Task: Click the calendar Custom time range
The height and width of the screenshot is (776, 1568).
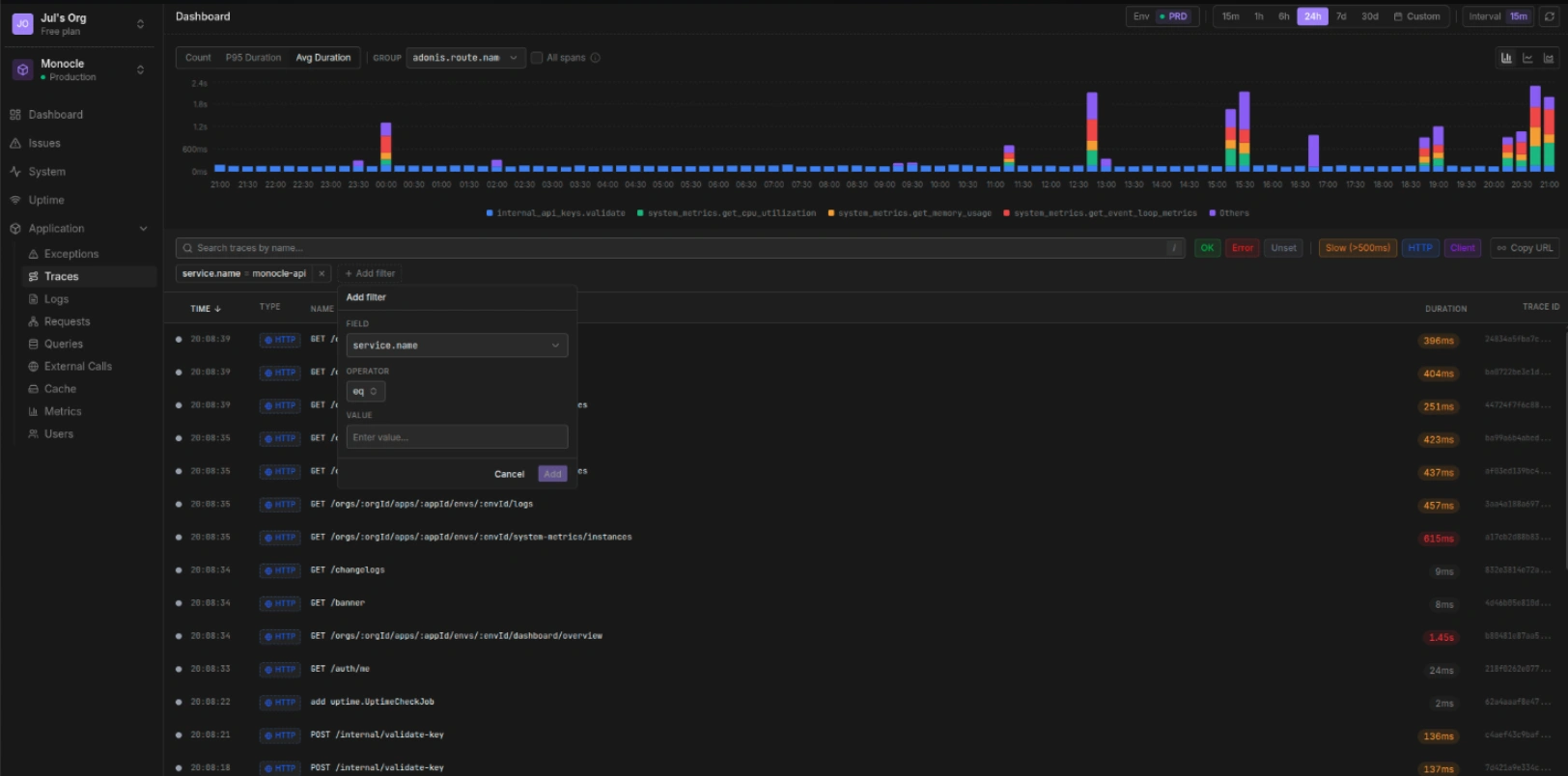Action: pyautogui.click(x=1416, y=16)
